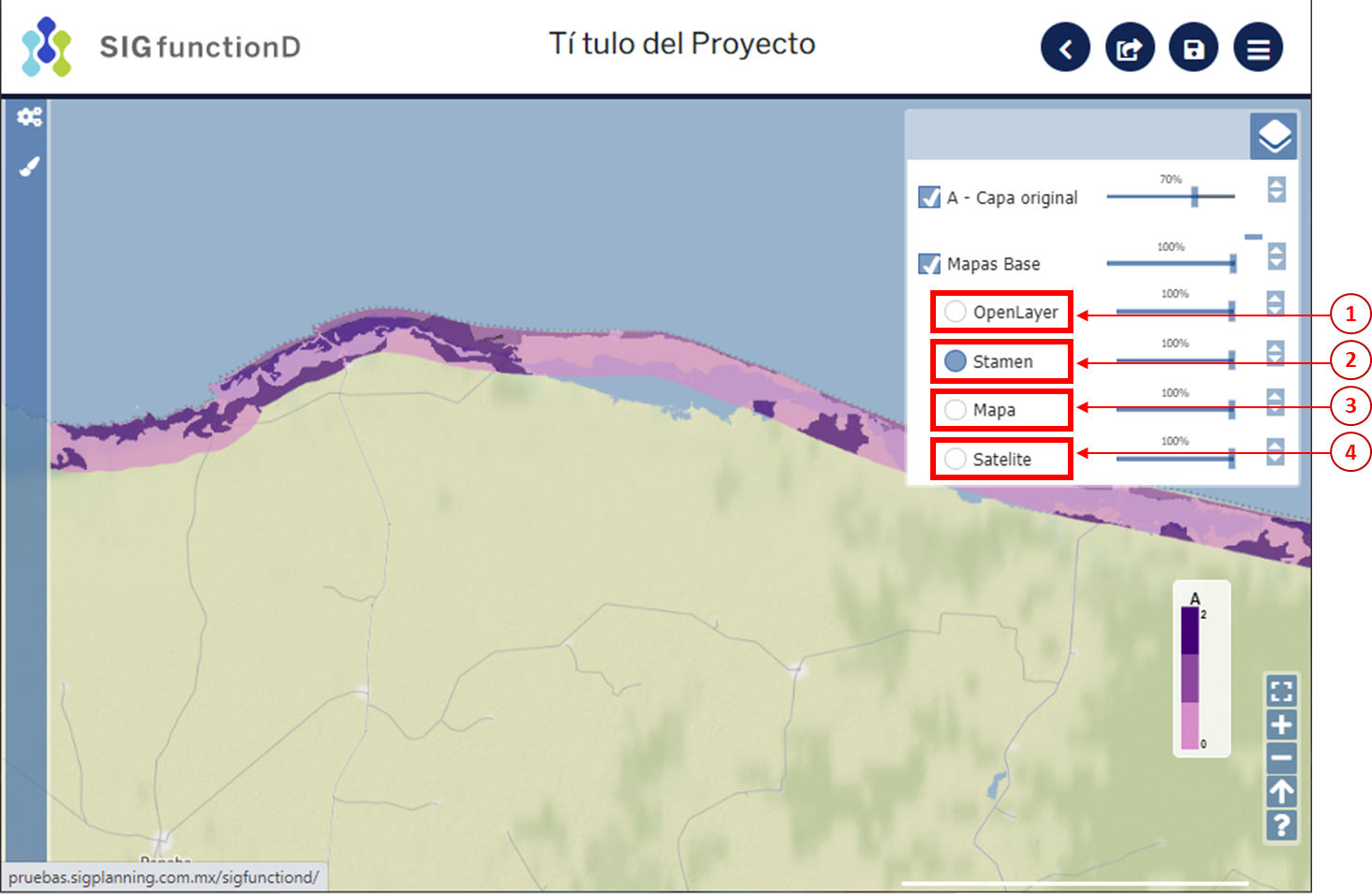Viewport: 1372px width, 894px height.
Task: Switch map to fullscreen view
Action: coord(1281,692)
